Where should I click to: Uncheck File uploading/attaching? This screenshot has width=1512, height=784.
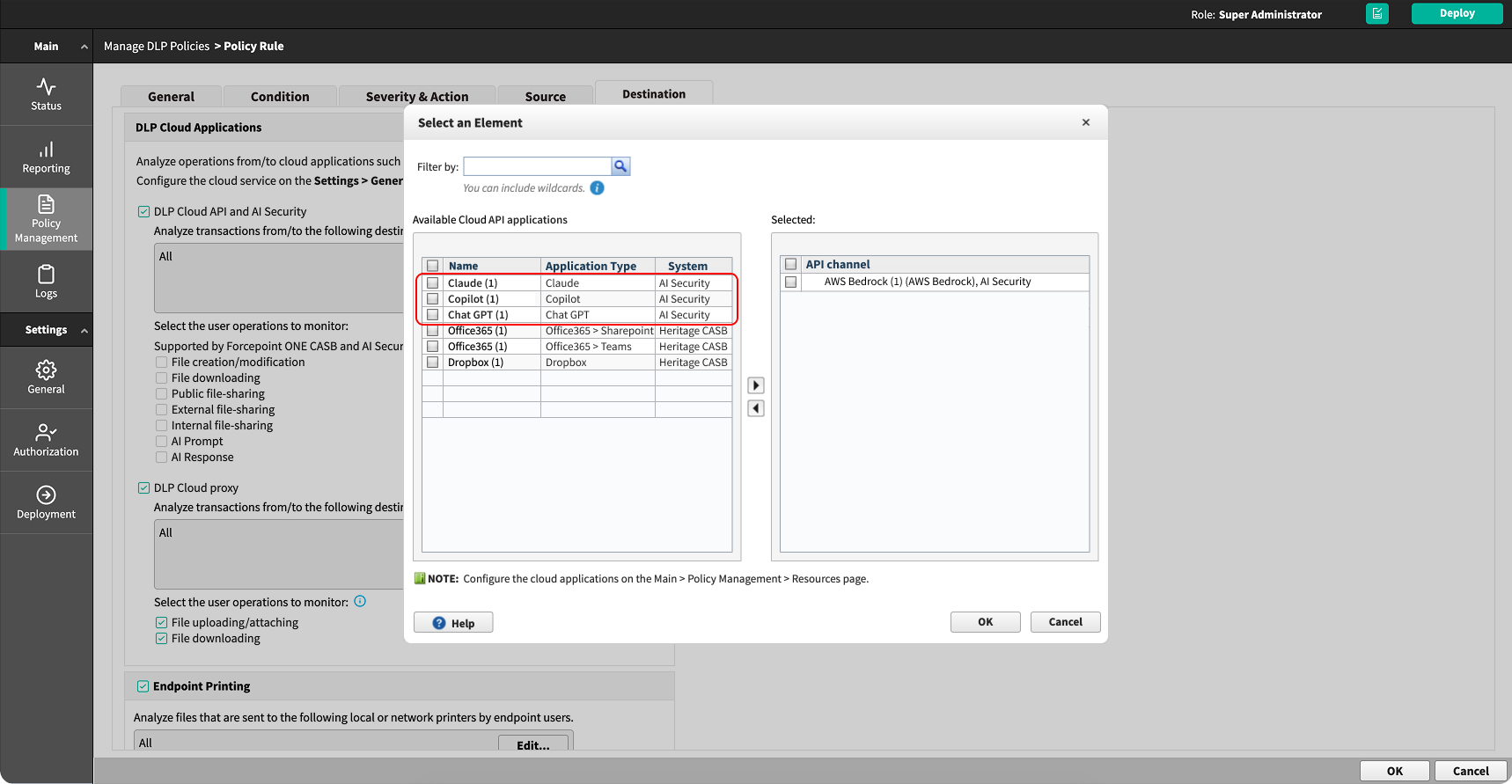(162, 623)
